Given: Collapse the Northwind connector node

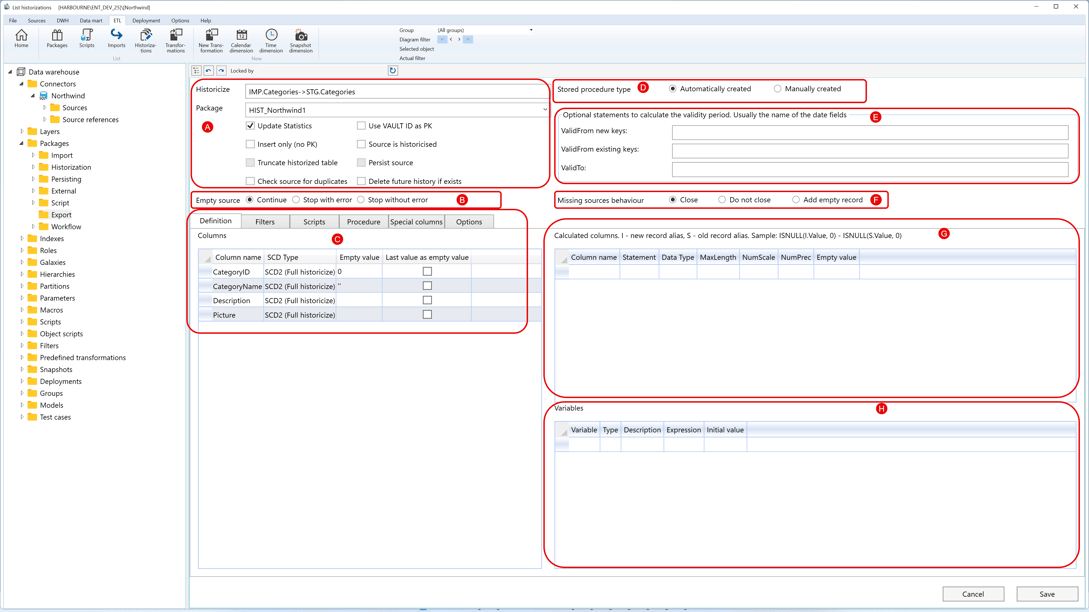Looking at the screenshot, I should coord(33,96).
